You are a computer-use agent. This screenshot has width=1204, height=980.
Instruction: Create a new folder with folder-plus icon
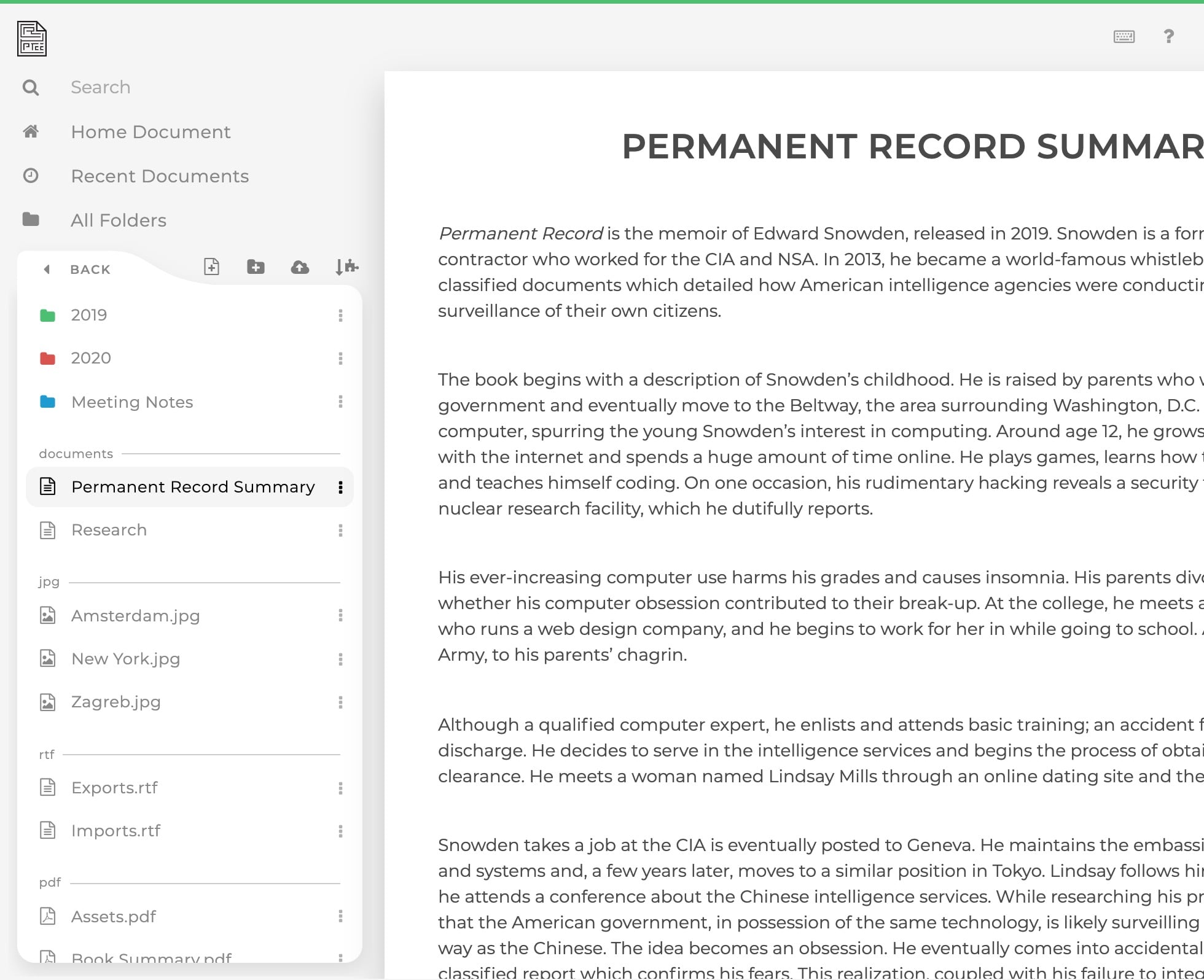click(256, 266)
